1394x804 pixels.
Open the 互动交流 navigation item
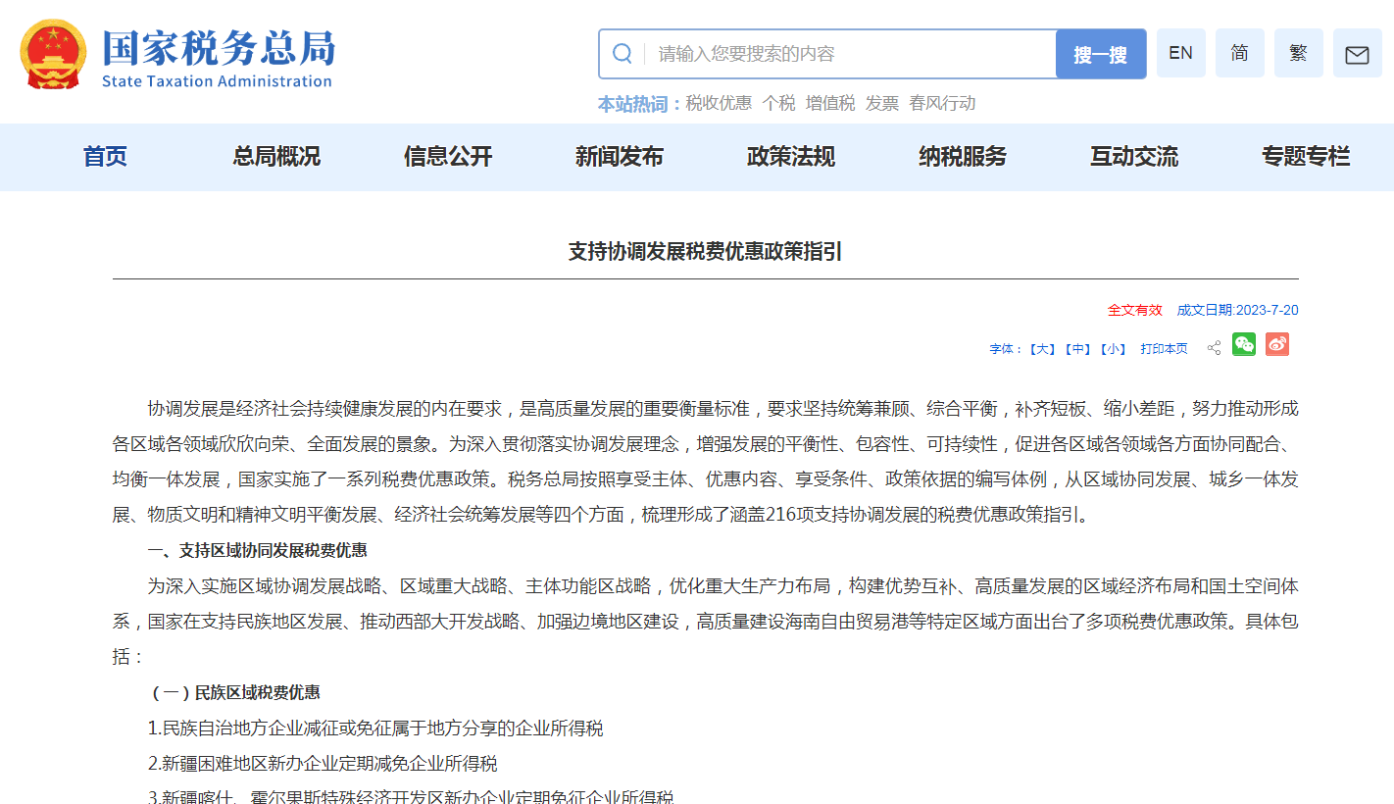point(1134,157)
